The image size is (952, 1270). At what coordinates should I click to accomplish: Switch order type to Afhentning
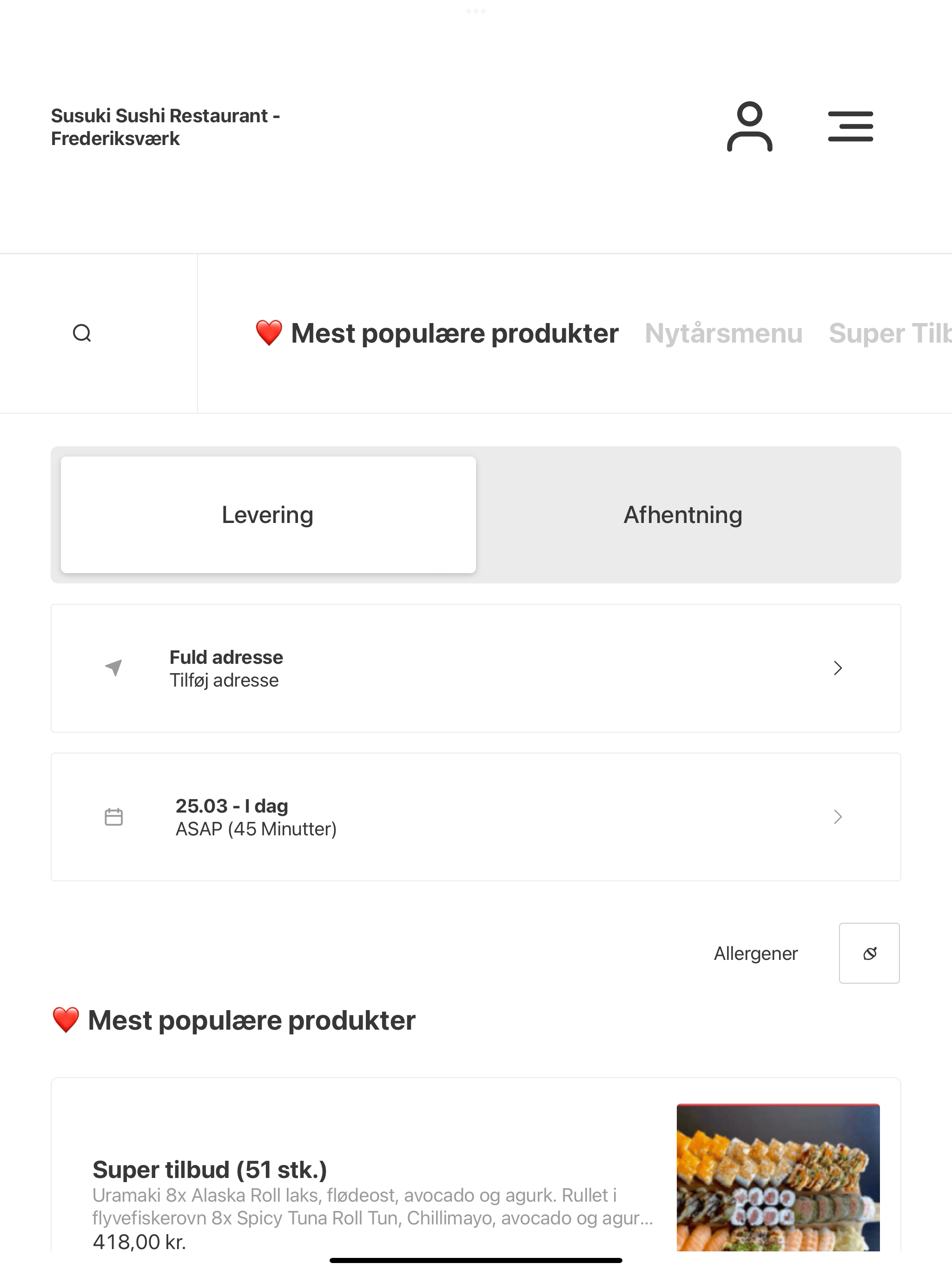pos(683,515)
